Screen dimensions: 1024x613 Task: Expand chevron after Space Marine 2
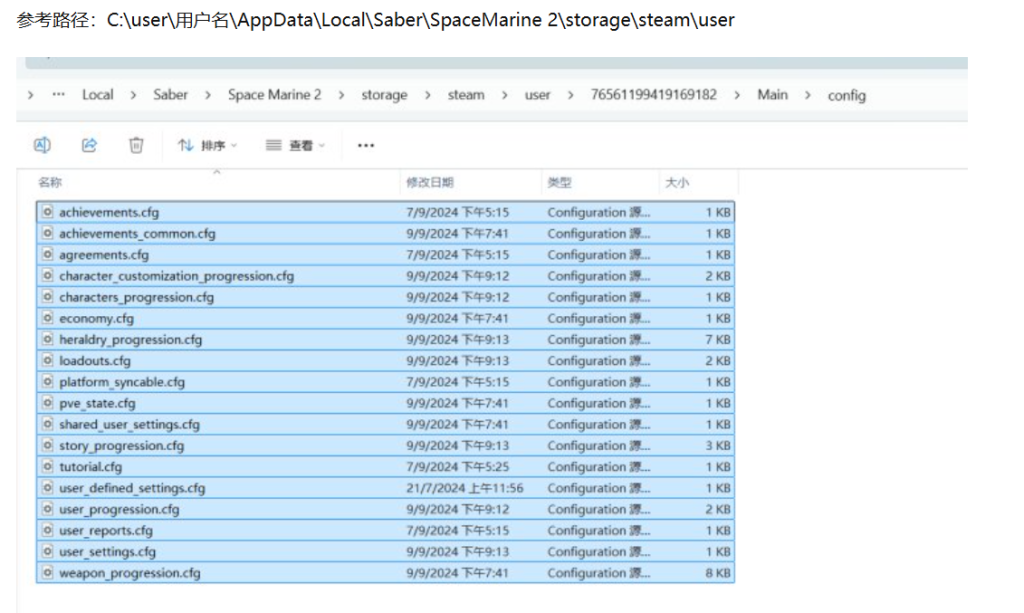coord(341,95)
